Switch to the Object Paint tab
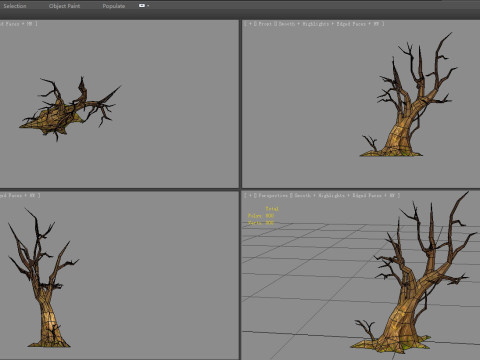The width and height of the screenshot is (480, 360). click(x=64, y=6)
